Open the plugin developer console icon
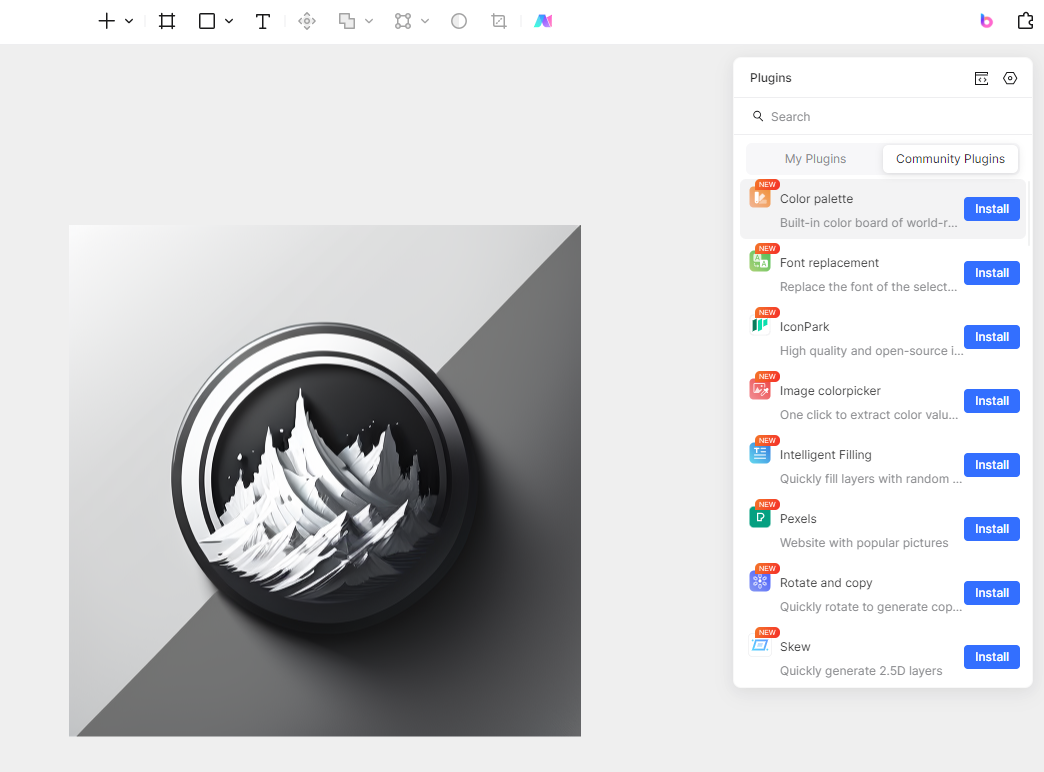 (x=981, y=79)
